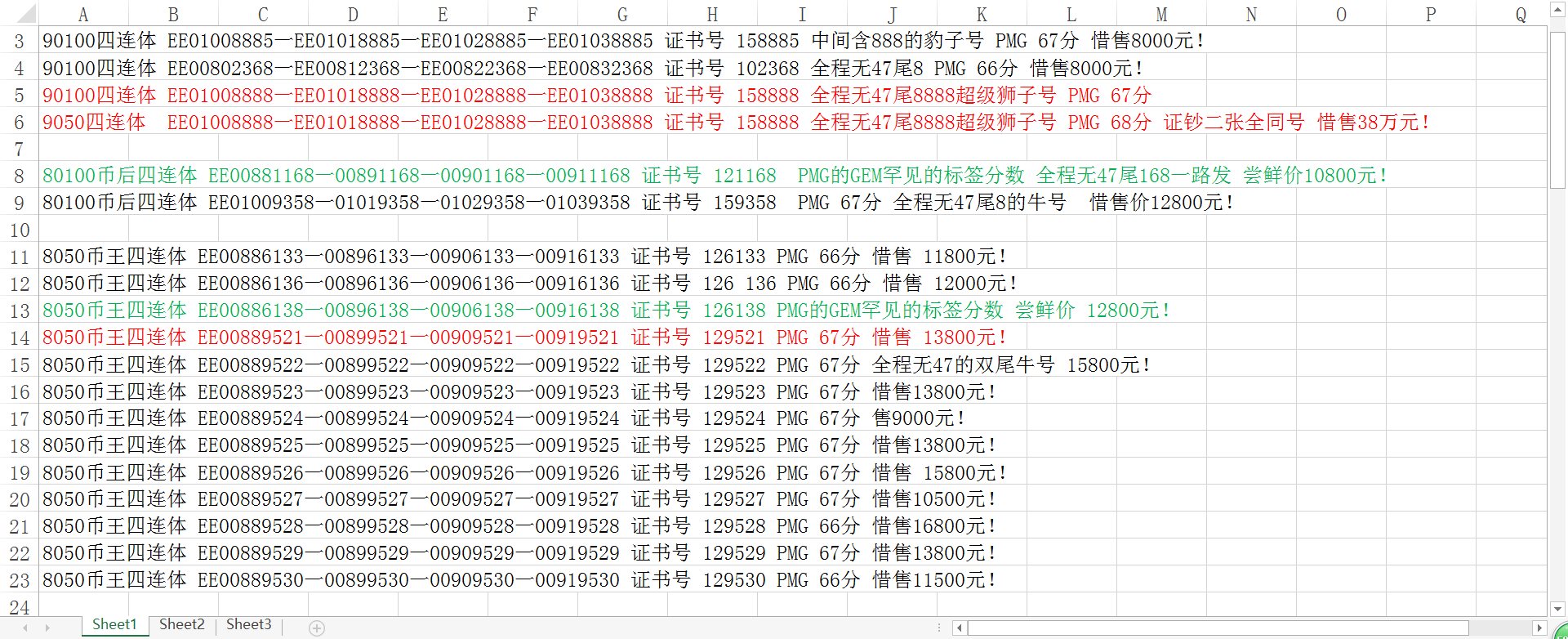Click the horizontal scrollbar left arrow
This screenshot has height=639, width=1568.
point(960,628)
